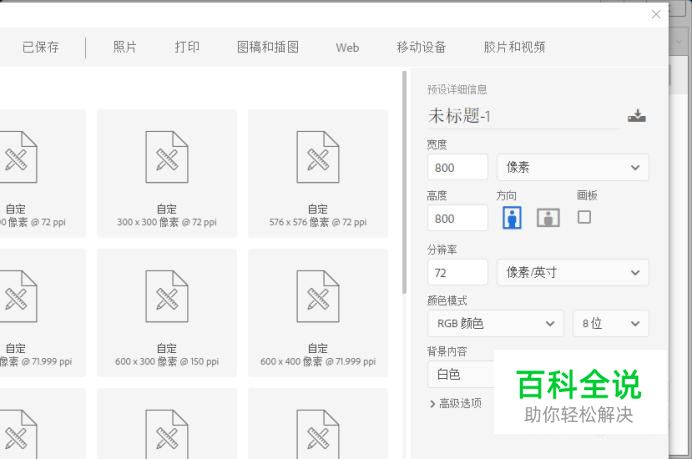692x459 pixels.
Task: Switch to the 图稿和插图 tab
Action: 268,47
